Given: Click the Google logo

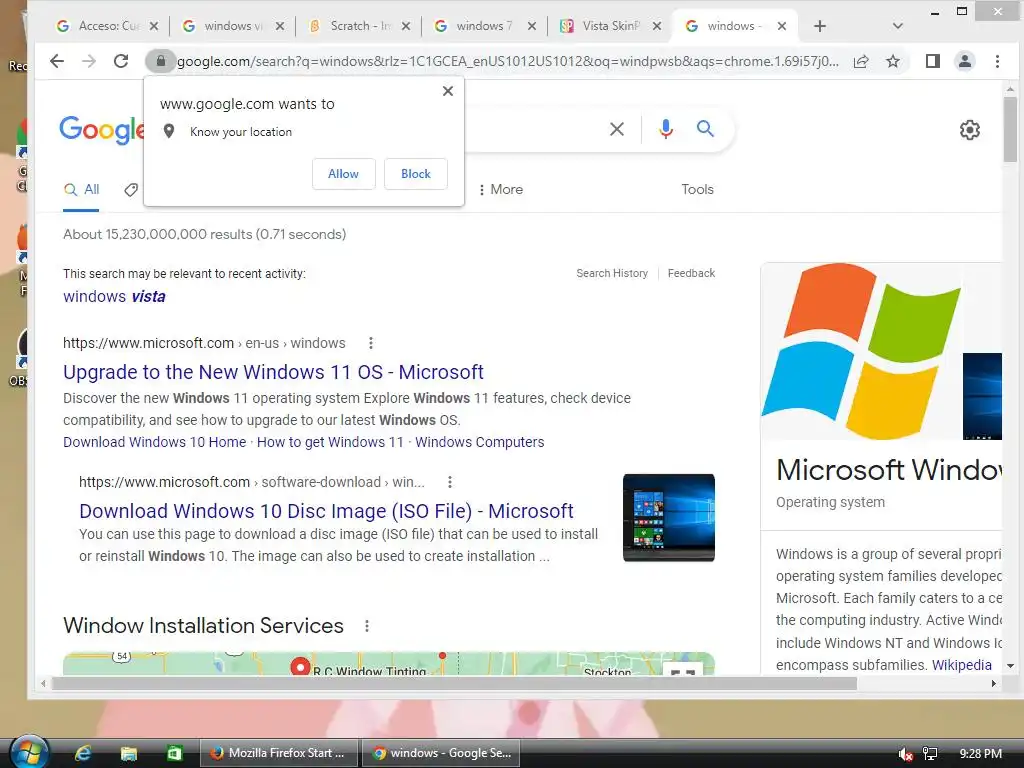Looking at the screenshot, I should (101, 129).
